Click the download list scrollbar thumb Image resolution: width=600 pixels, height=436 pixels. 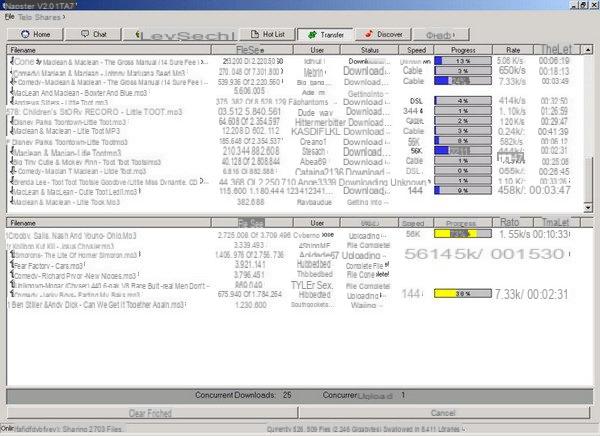coord(588,178)
